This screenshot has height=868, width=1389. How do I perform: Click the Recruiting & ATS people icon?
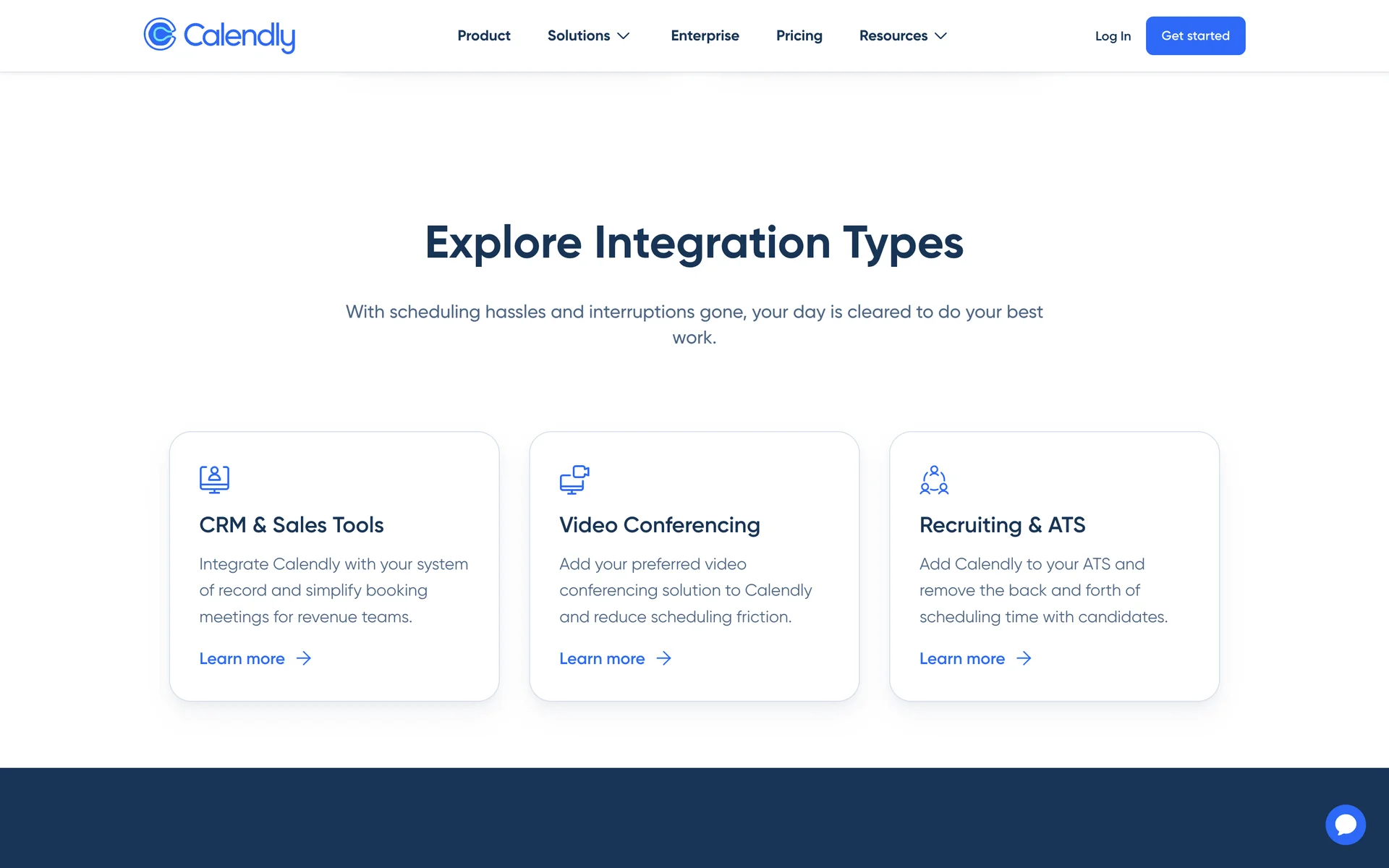point(934,479)
